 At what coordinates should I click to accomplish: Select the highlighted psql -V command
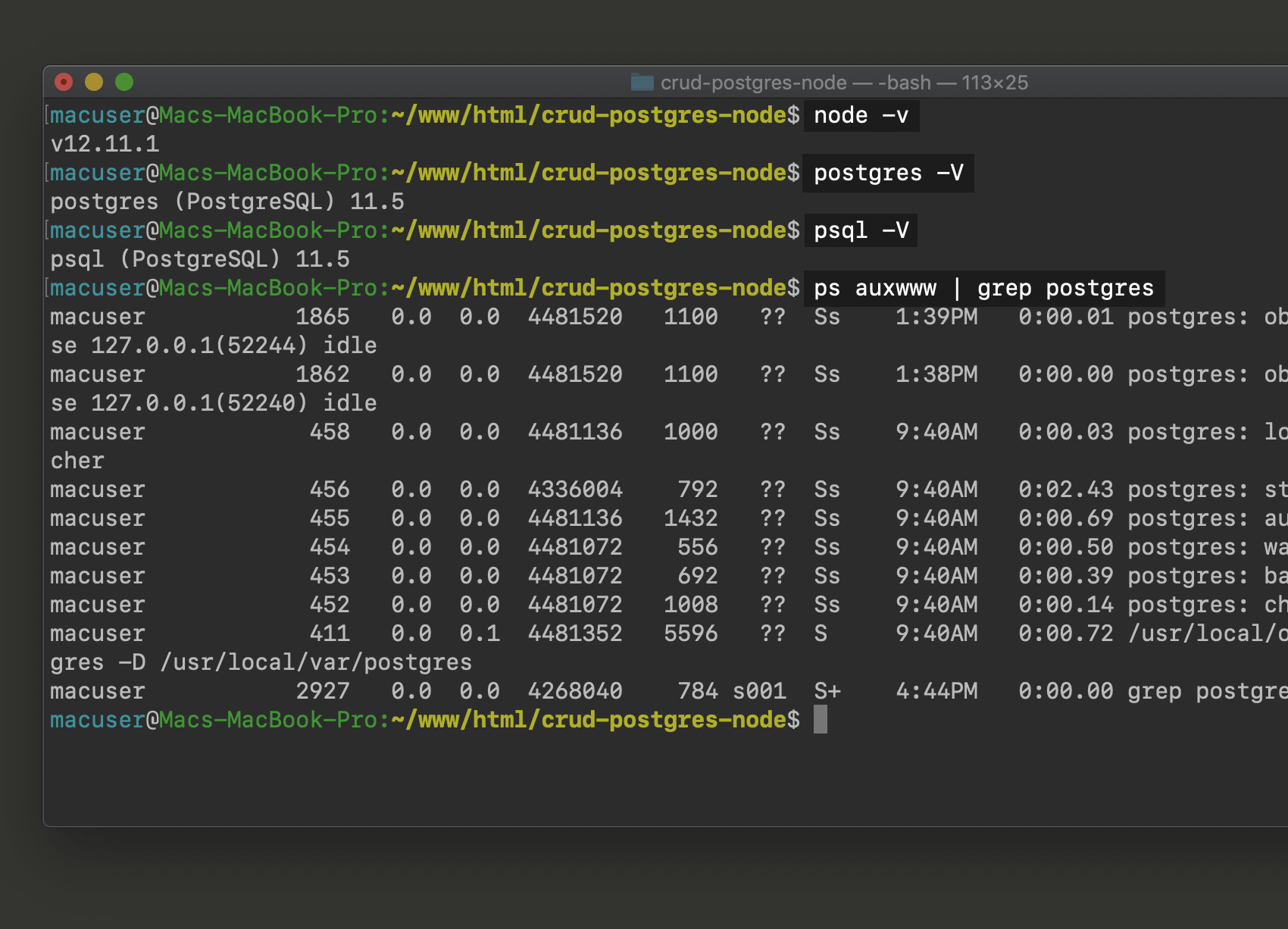point(860,230)
